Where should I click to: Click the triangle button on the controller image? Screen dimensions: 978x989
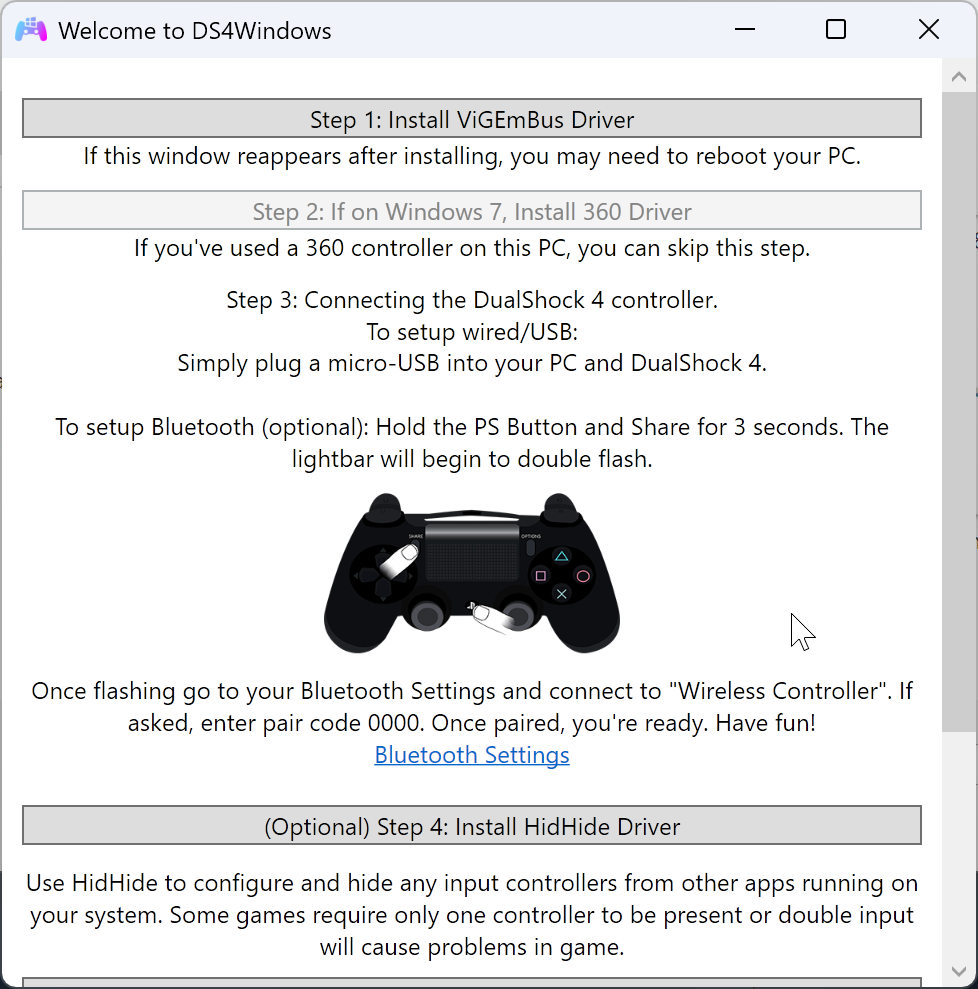click(x=561, y=556)
